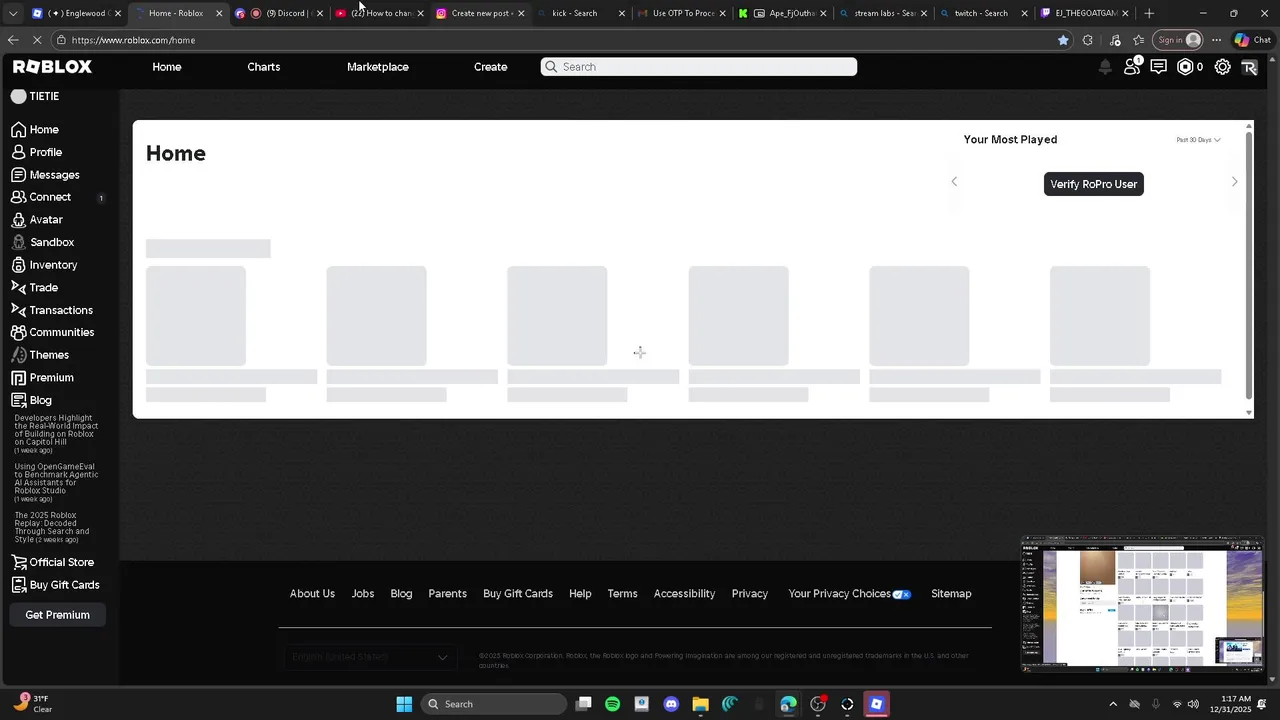Open the Trade sidebar entry
Image resolution: width=1280 pixels, height=720 pixels.
(35, 287)
